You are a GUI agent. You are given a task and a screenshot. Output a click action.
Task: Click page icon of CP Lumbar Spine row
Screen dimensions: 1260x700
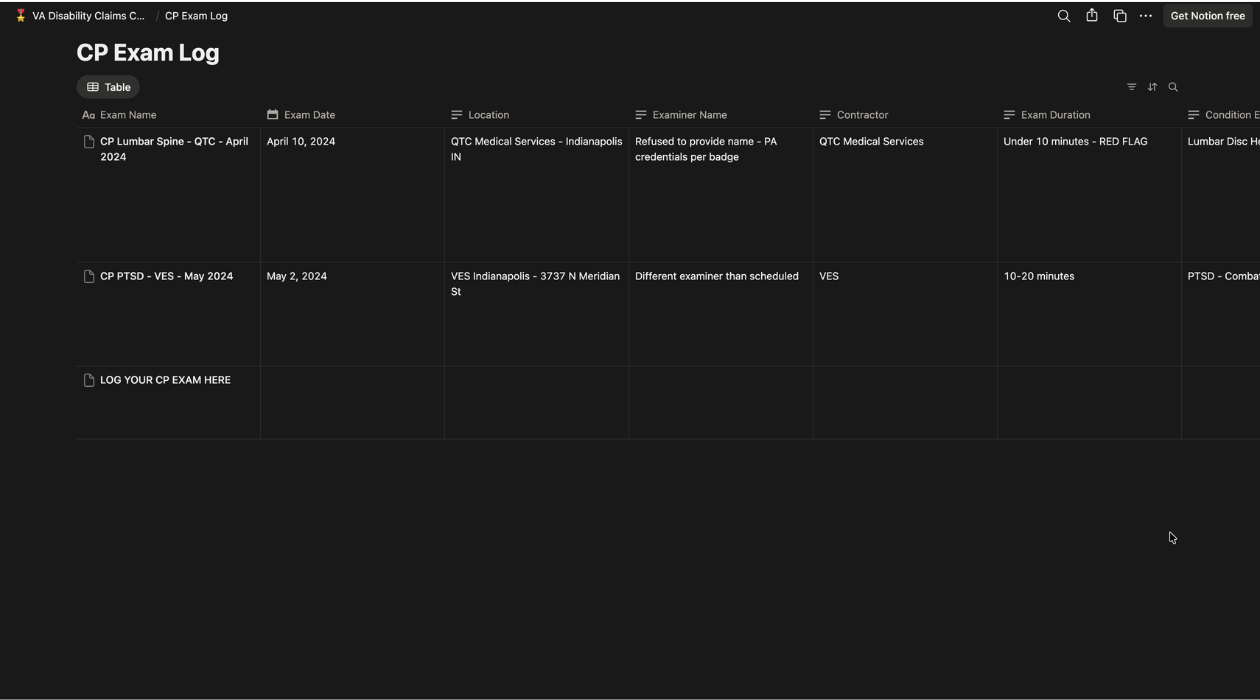[89, 142]
